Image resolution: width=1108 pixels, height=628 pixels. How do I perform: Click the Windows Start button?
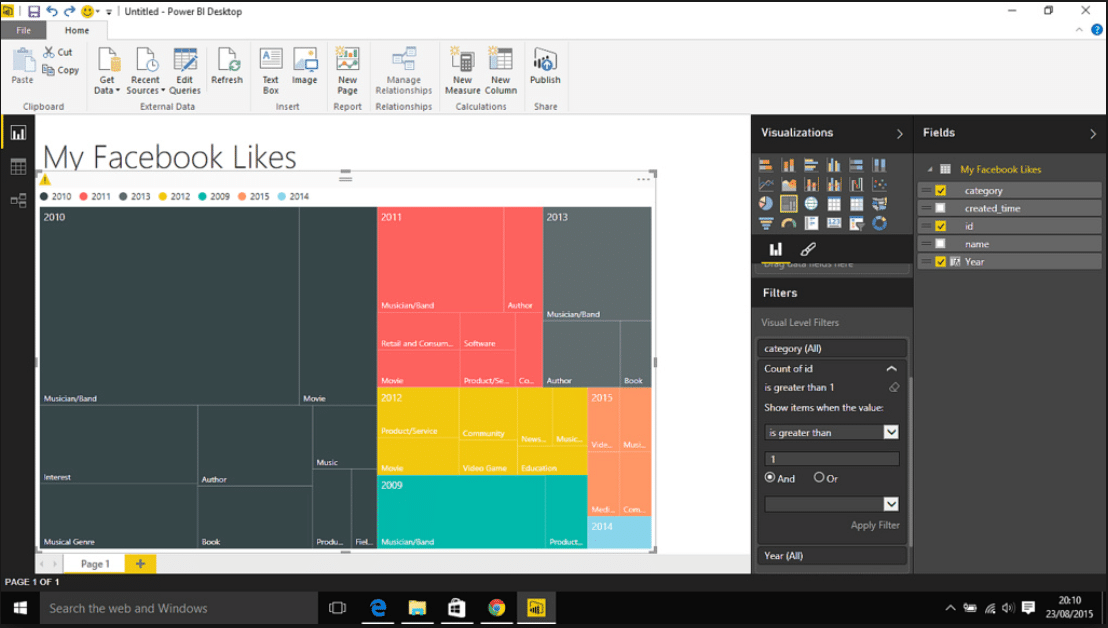point(20,608)
